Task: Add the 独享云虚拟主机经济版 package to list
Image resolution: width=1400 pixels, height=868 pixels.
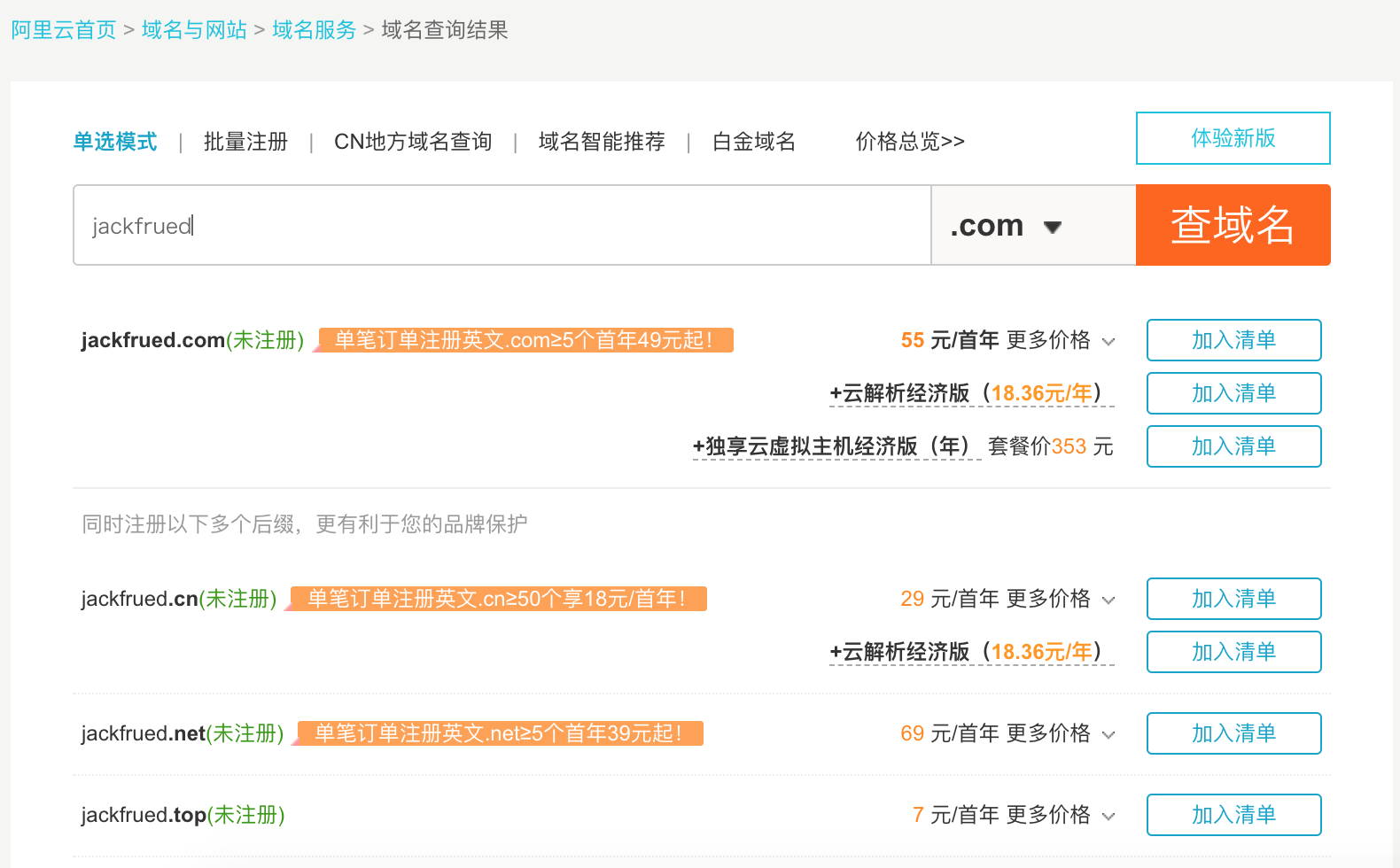Action: (x=1233, y=446)
